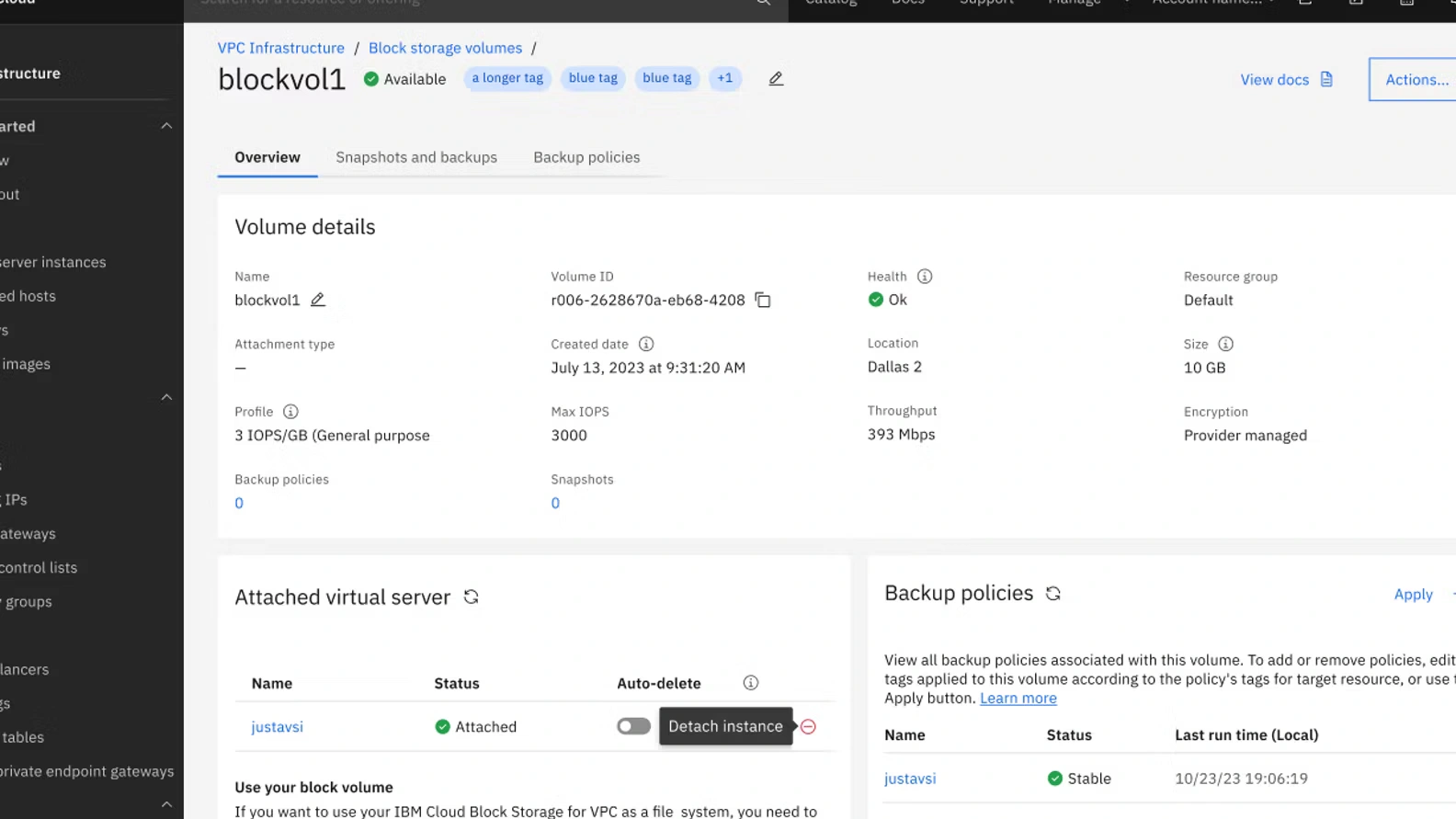Click Apply in Backup policies panel

click(x=1413, y=595)
